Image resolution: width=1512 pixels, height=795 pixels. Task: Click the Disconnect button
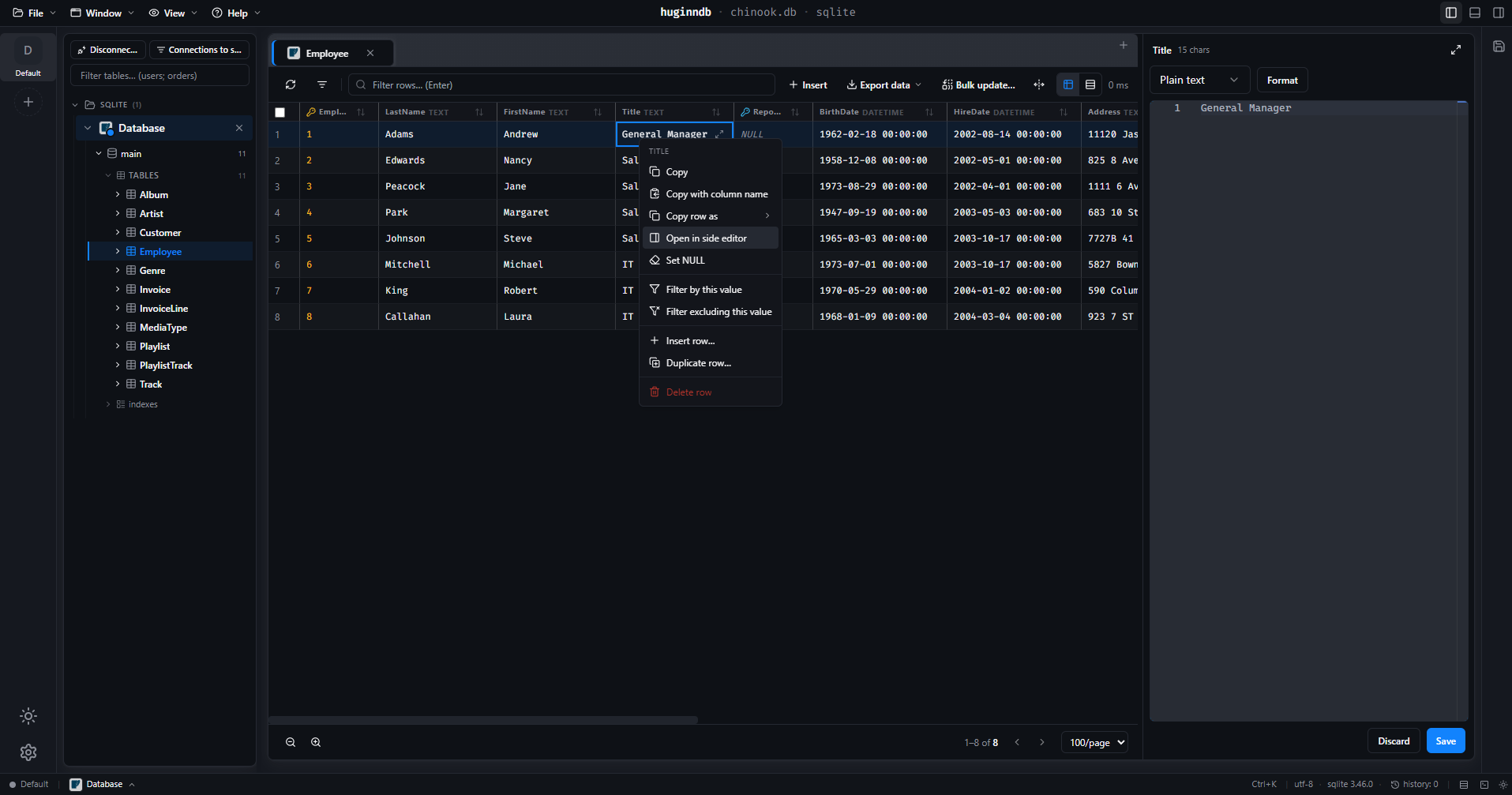point(108,50)
